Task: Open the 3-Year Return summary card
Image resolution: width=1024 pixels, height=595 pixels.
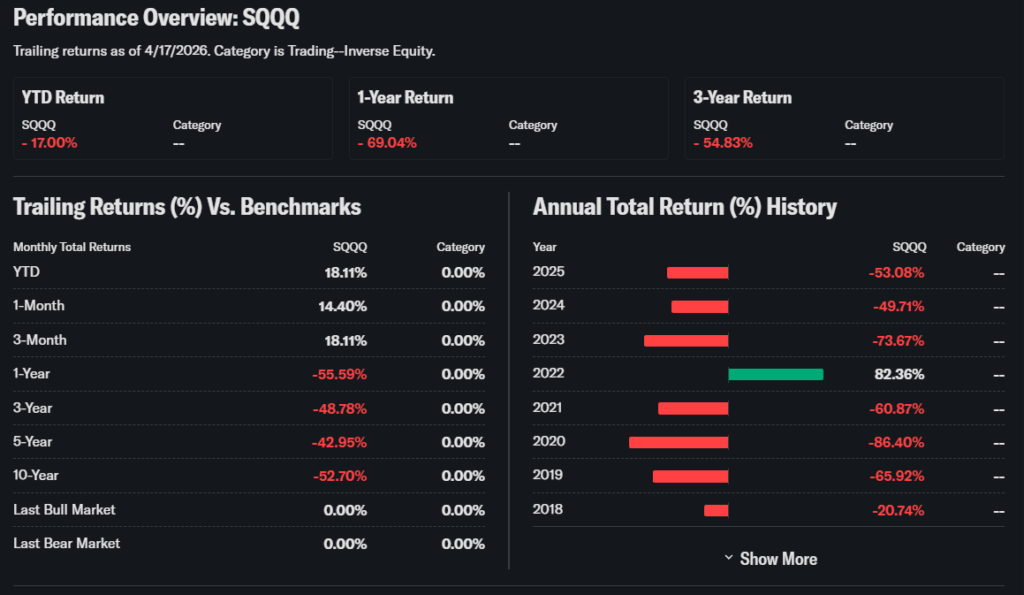Action: pyautogui.click(x=844, y=118)
